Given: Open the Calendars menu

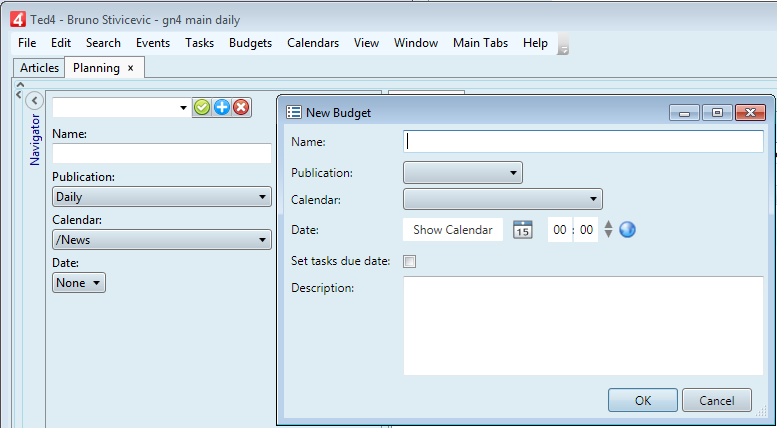Looking at the screenshot, I should click(313, 43).
